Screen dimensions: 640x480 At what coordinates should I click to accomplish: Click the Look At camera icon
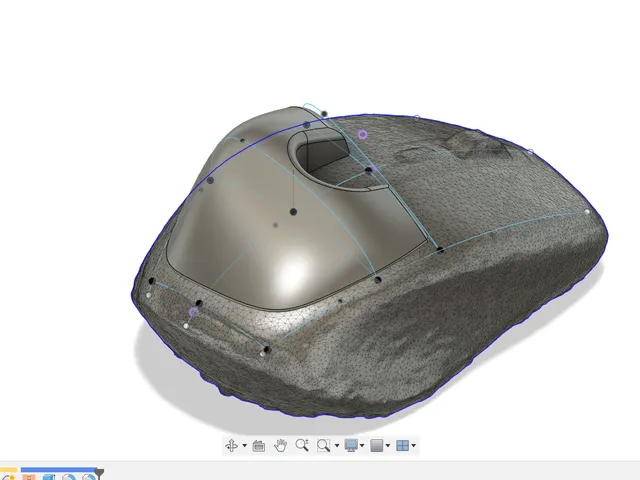click(259, 446)
